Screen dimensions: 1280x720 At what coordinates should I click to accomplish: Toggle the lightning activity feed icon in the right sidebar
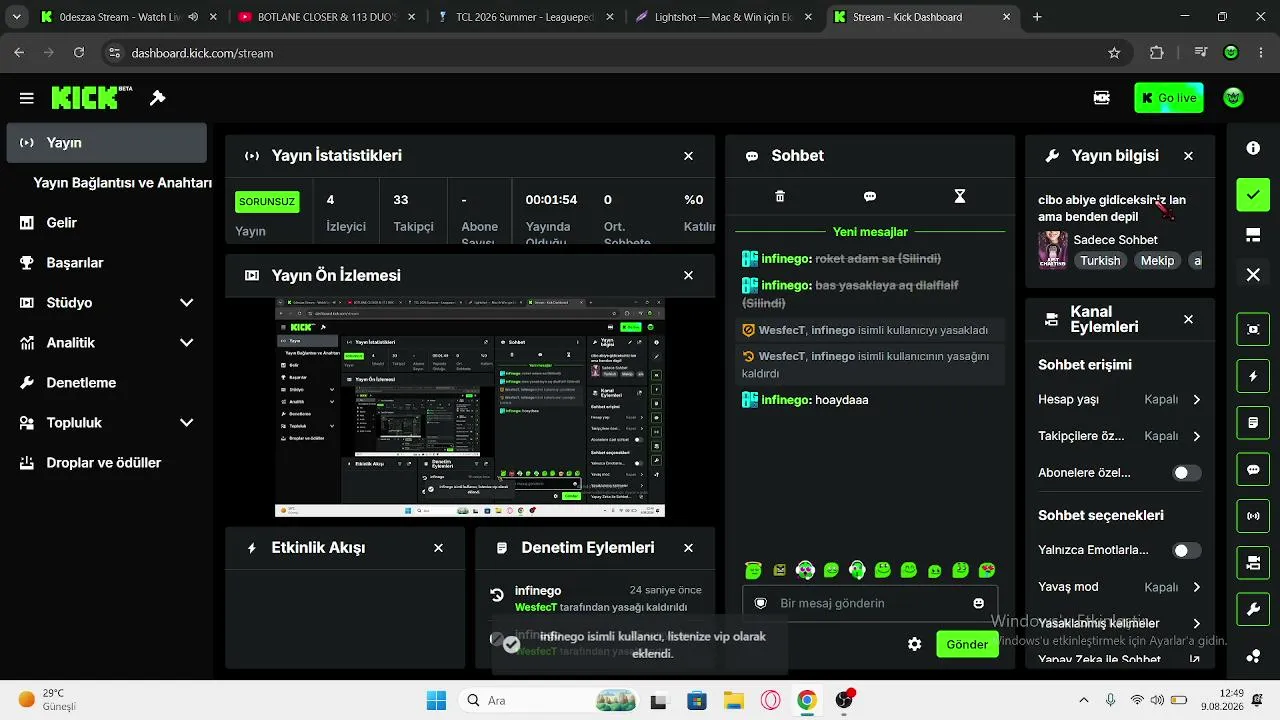tap(1253, 376)
